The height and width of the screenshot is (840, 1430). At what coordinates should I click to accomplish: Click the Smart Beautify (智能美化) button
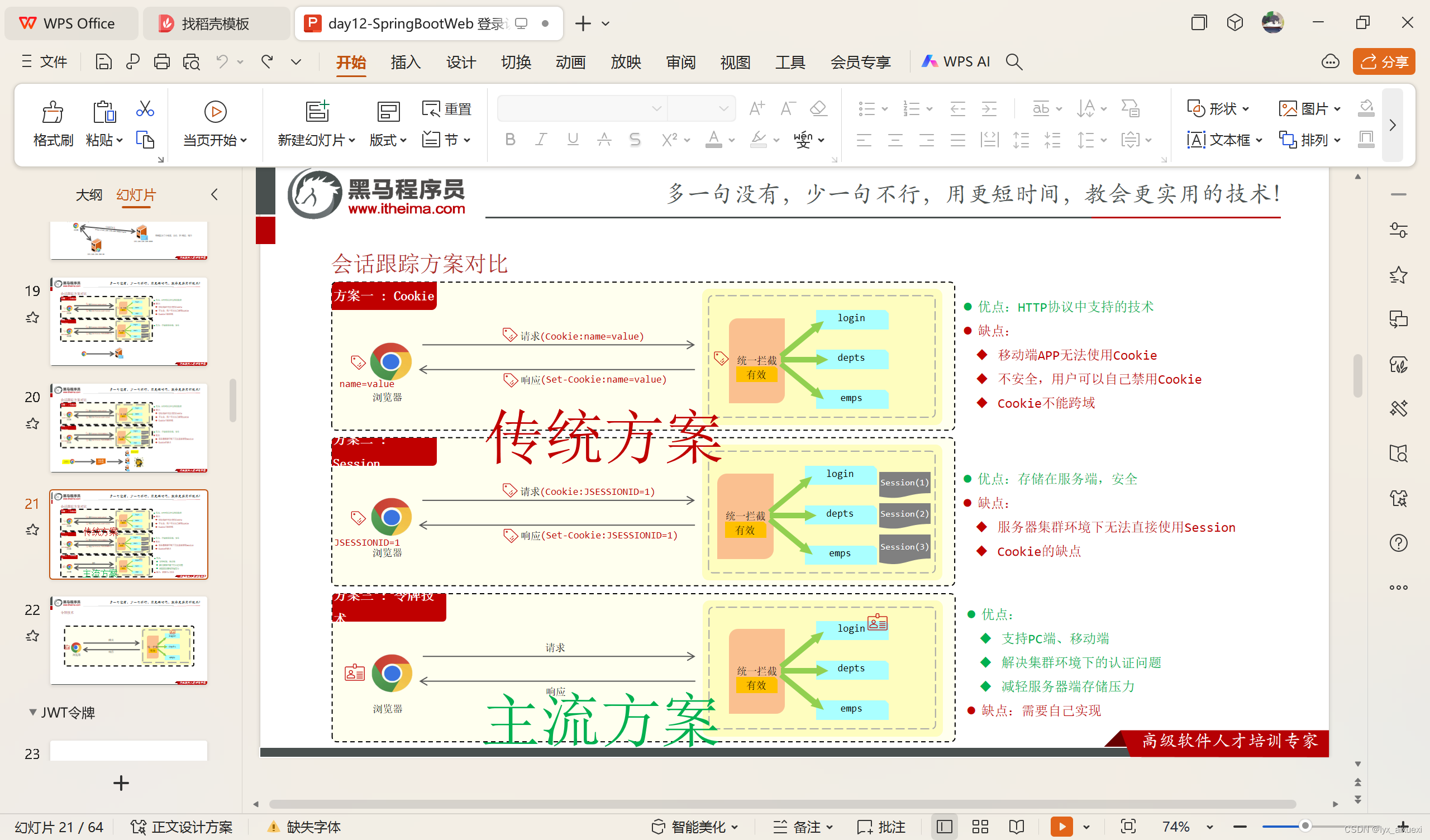click(694, 827)
